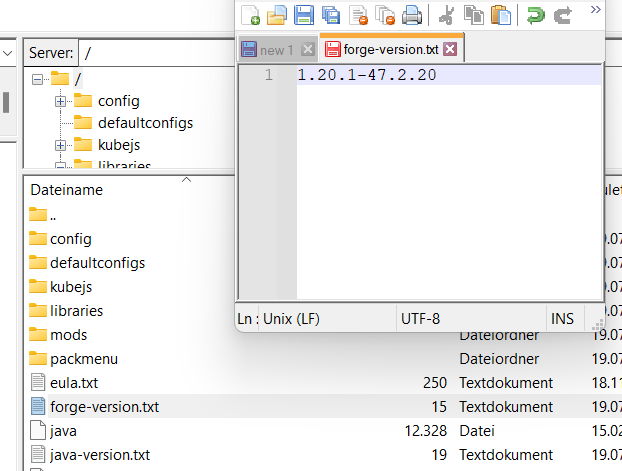Click the Copy toolbar icon
Image resolution: width=622 pixels, height=471 pixels.
click(x=474, y=15)
